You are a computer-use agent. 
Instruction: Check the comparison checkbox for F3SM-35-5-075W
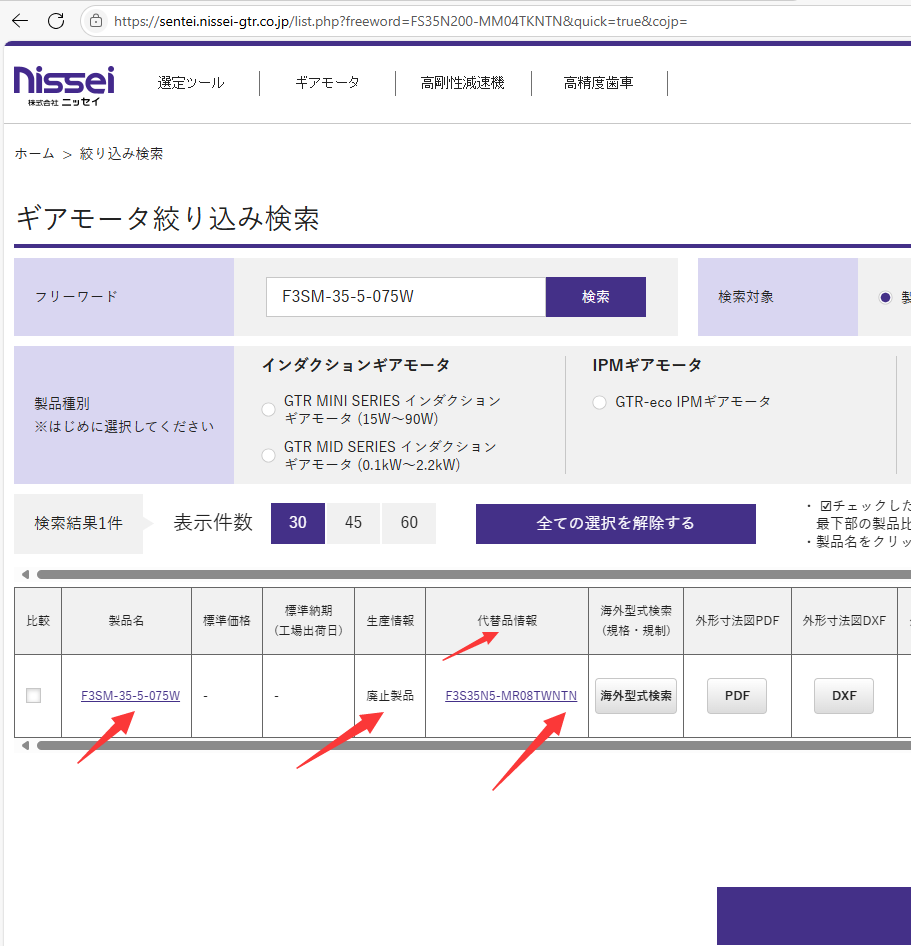coord(36,696)
